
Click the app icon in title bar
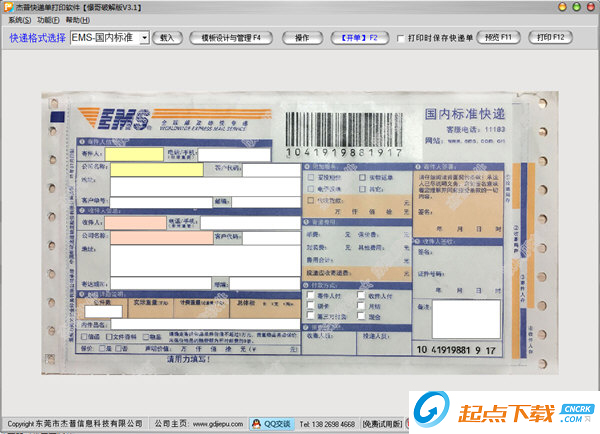click(8, 7)
